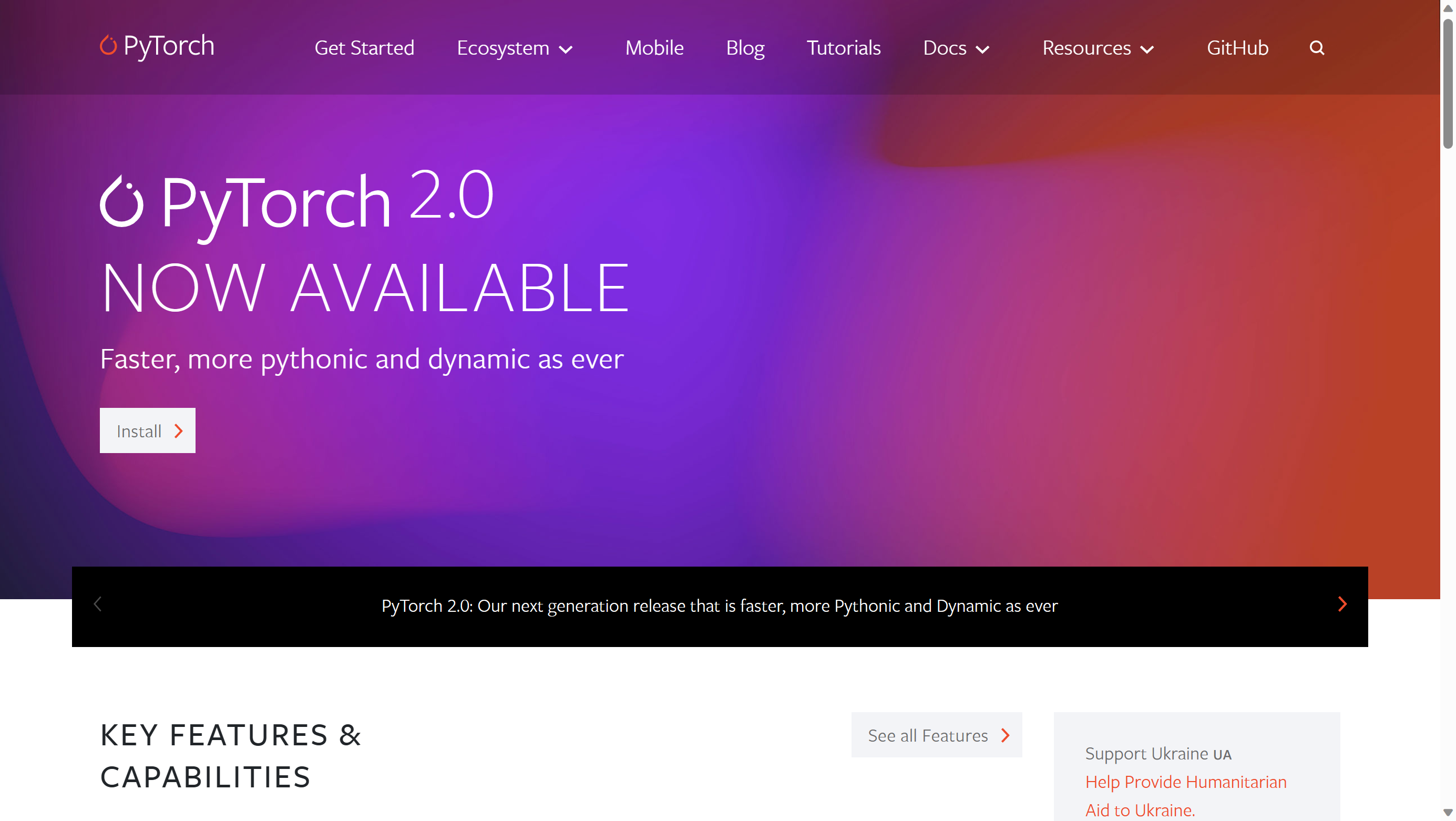Open the search magnifier icon
Image resolution: width=1456 pixels, height=821 pixels.
click(1316, 48)
